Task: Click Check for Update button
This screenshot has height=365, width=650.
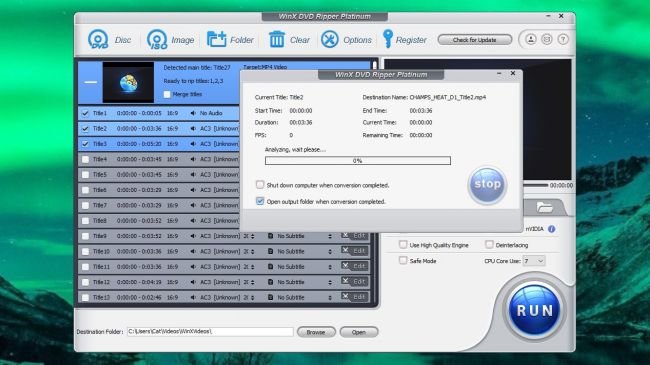Action: point(475,40)
